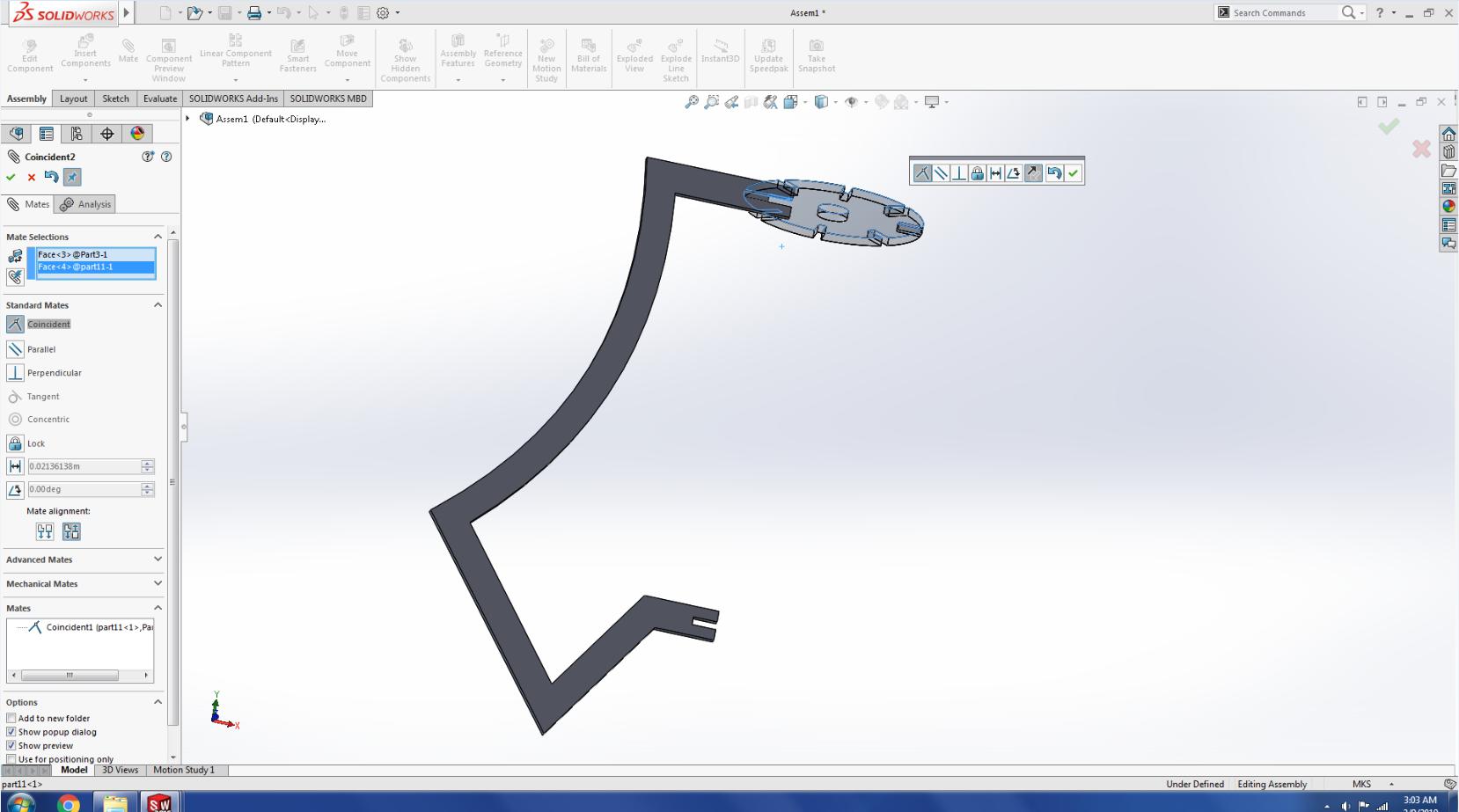The width and height of the screenshot is (1459, 812).
Task: Open the SOLIDWORKS Add-Ins tab
Action: click(233, 99)
